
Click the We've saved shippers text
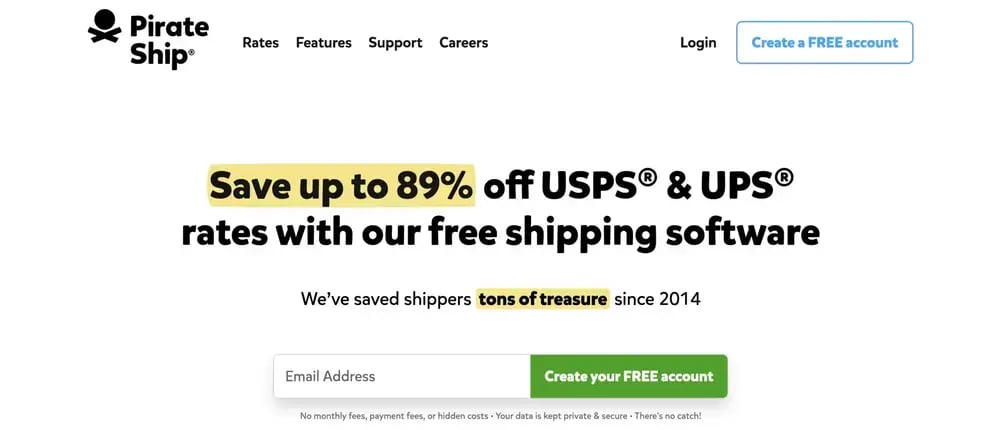pos(385,299)
